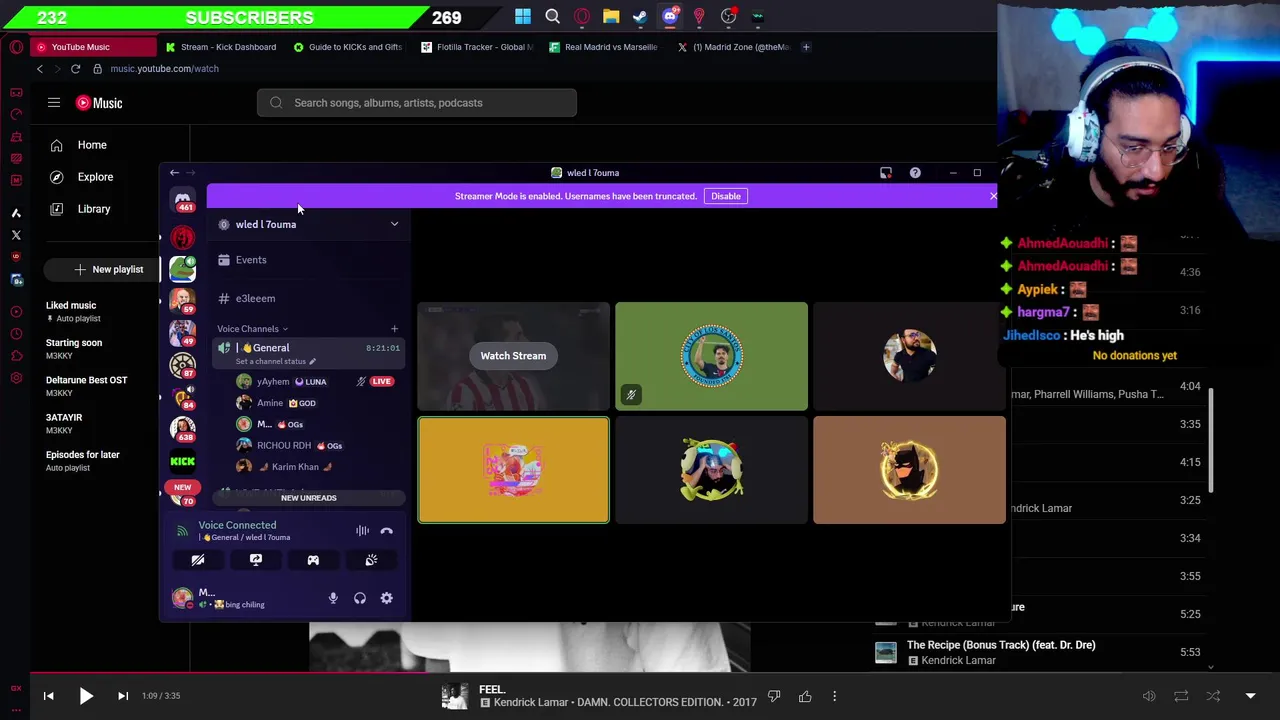Focus the Search songs, albums, artists field

point(417,103)
